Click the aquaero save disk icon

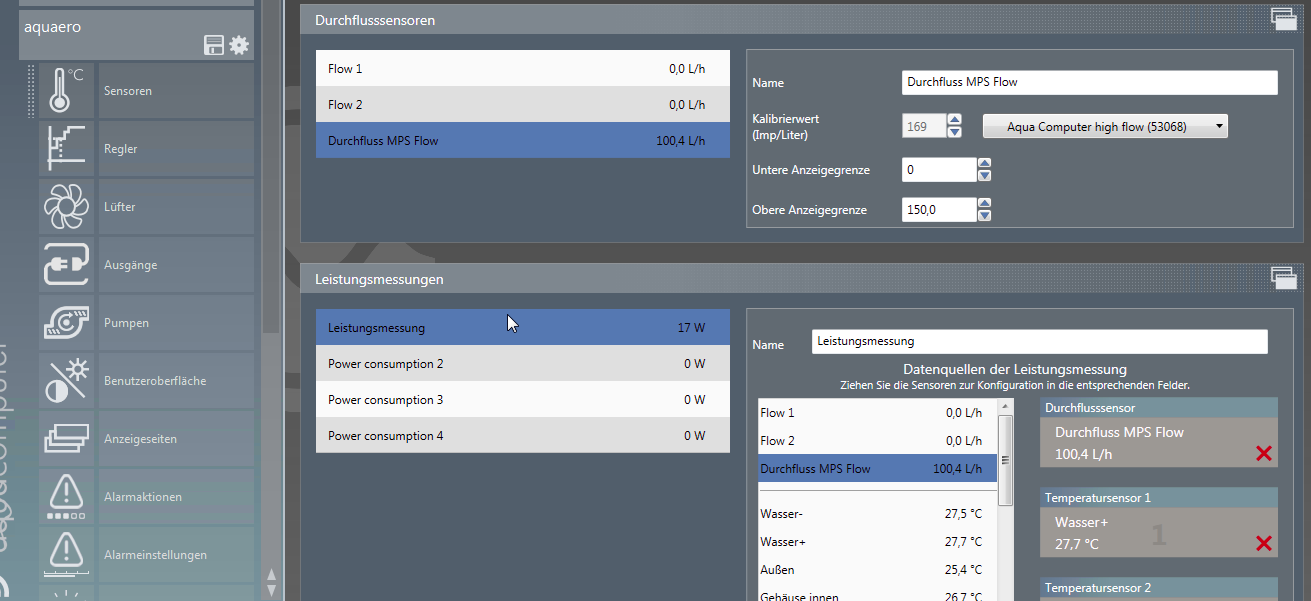[213, 45]
